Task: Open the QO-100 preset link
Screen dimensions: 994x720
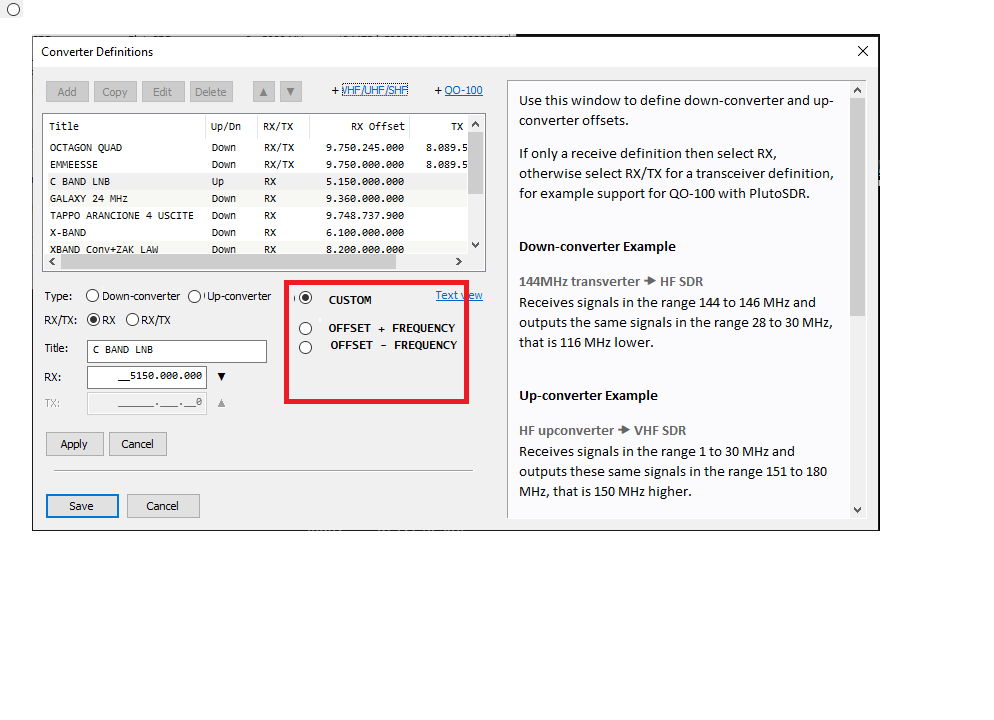Action: 463,90
